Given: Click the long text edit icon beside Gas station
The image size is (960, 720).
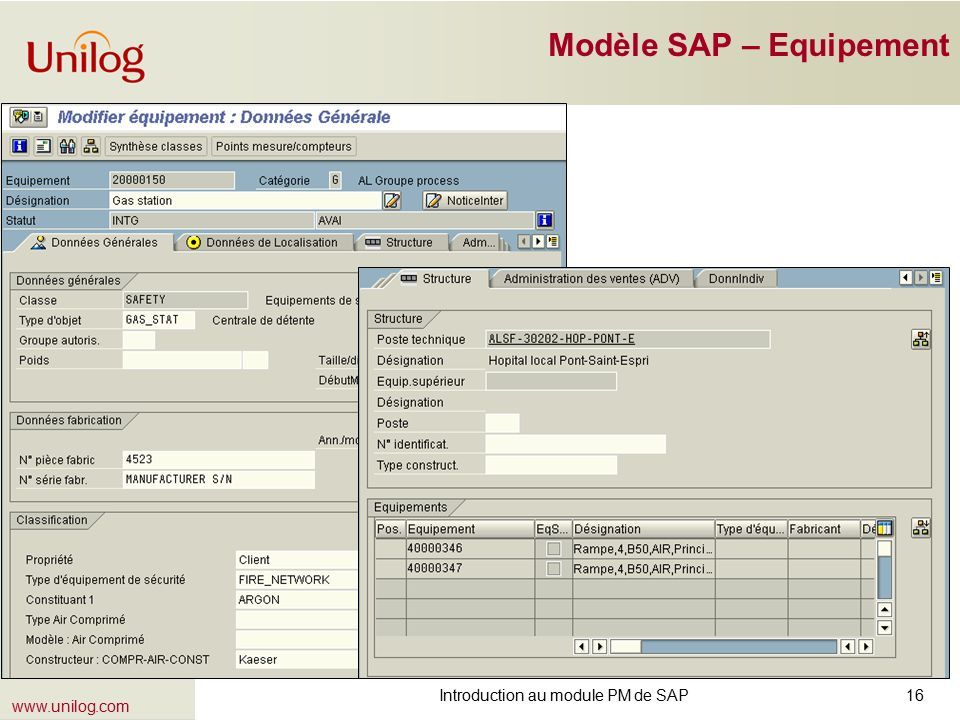Looking at the screenshot, I should (392, 200).
